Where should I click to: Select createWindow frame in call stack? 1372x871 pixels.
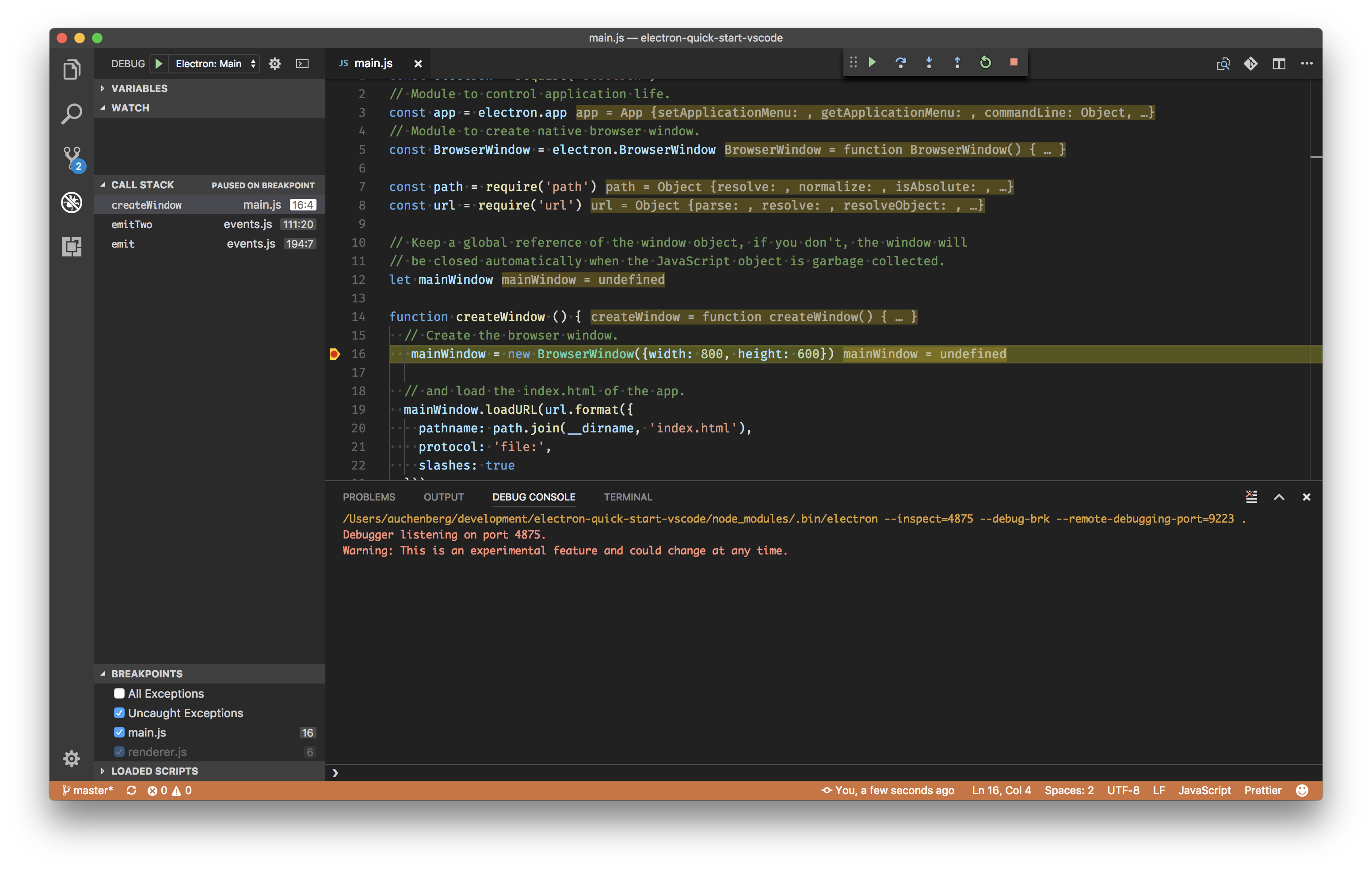[210, 205]
